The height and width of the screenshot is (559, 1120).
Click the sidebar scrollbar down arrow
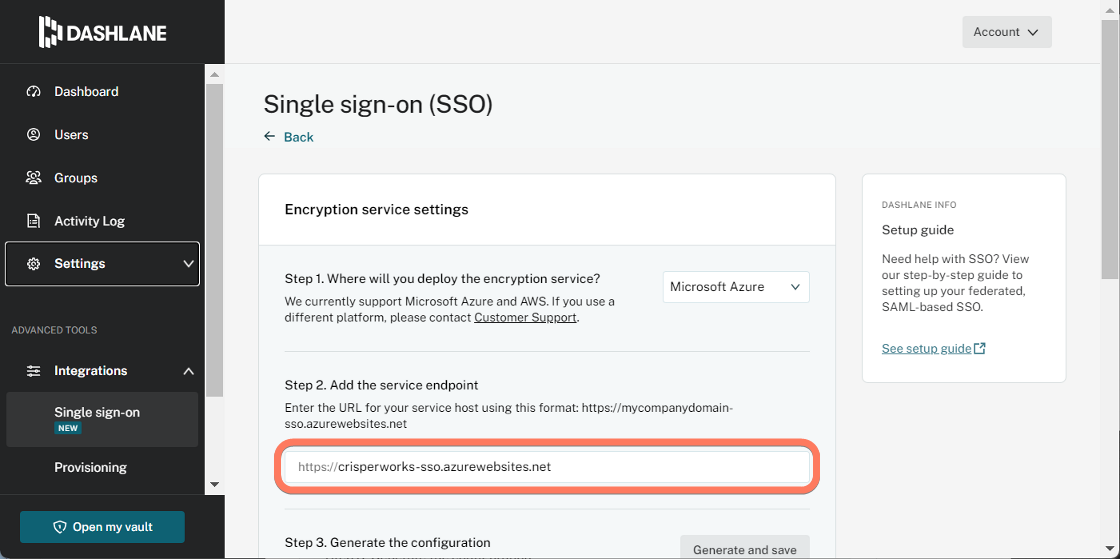(214, 484)
